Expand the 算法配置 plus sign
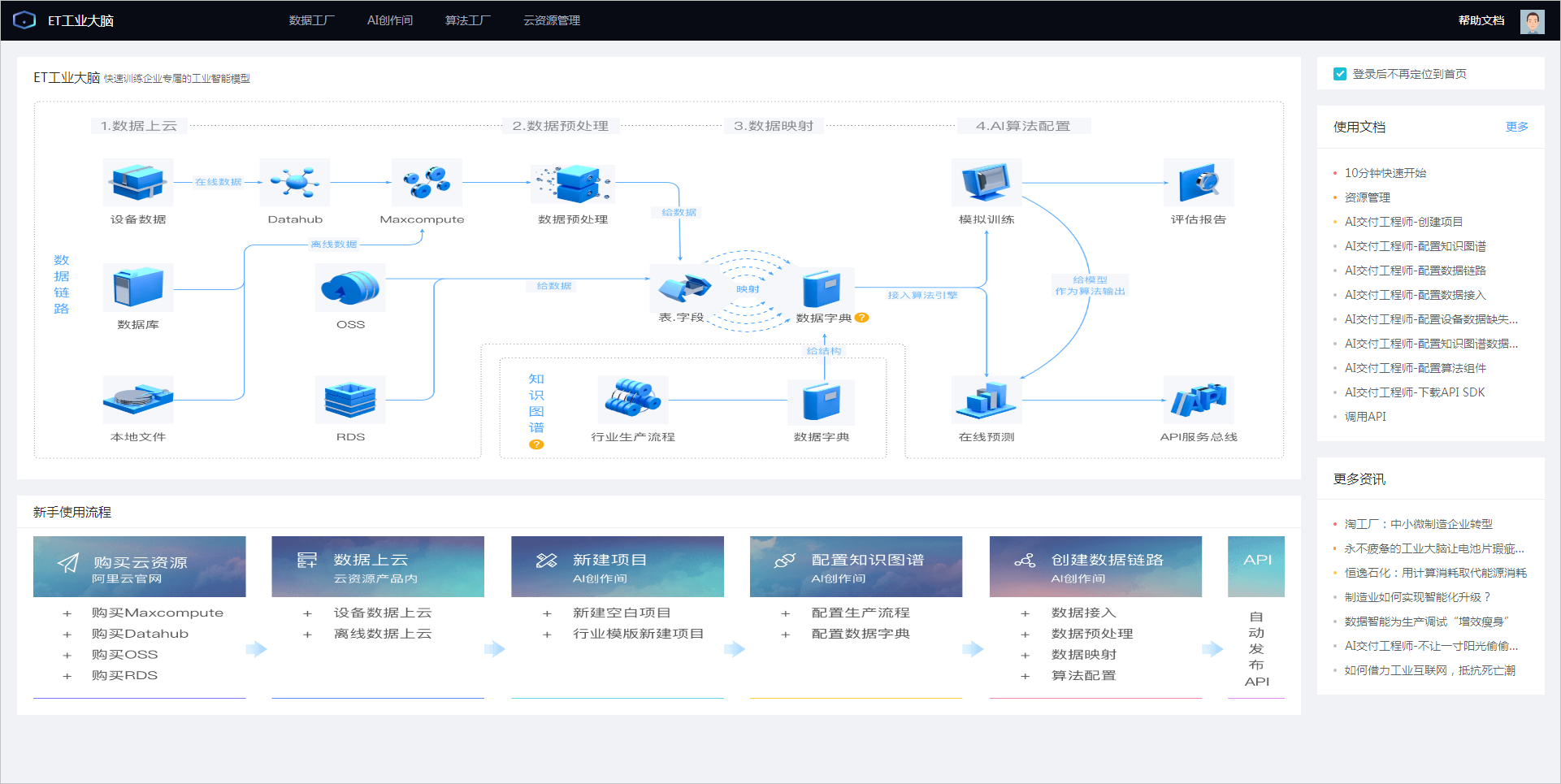 [1025, 676]
